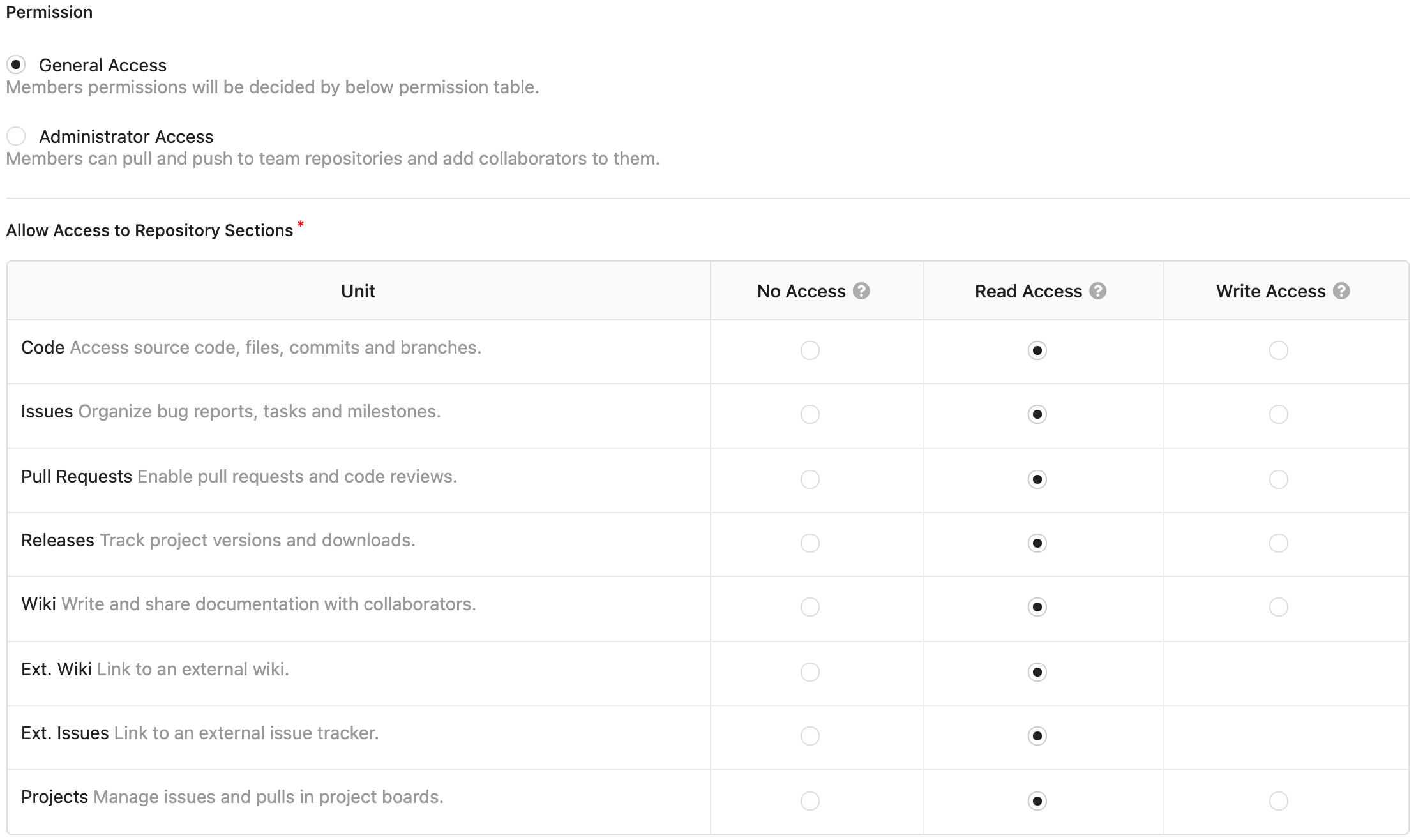Set Projects to No Access
The image size is (1416, 840).
[810, 801]
